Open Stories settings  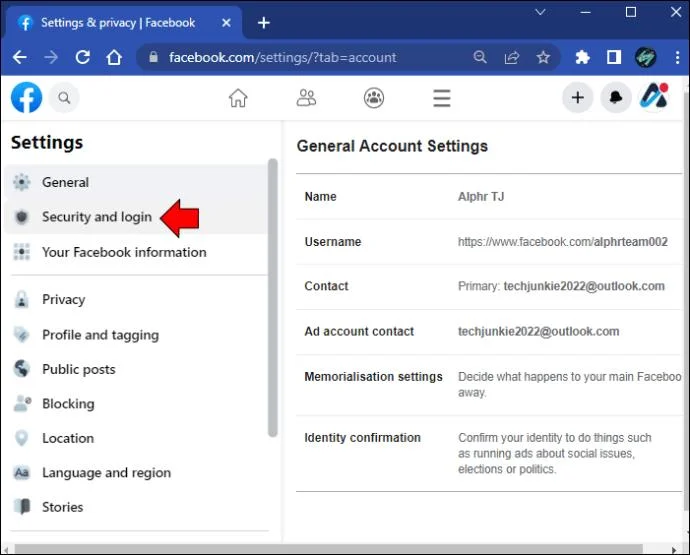point(135,507)
